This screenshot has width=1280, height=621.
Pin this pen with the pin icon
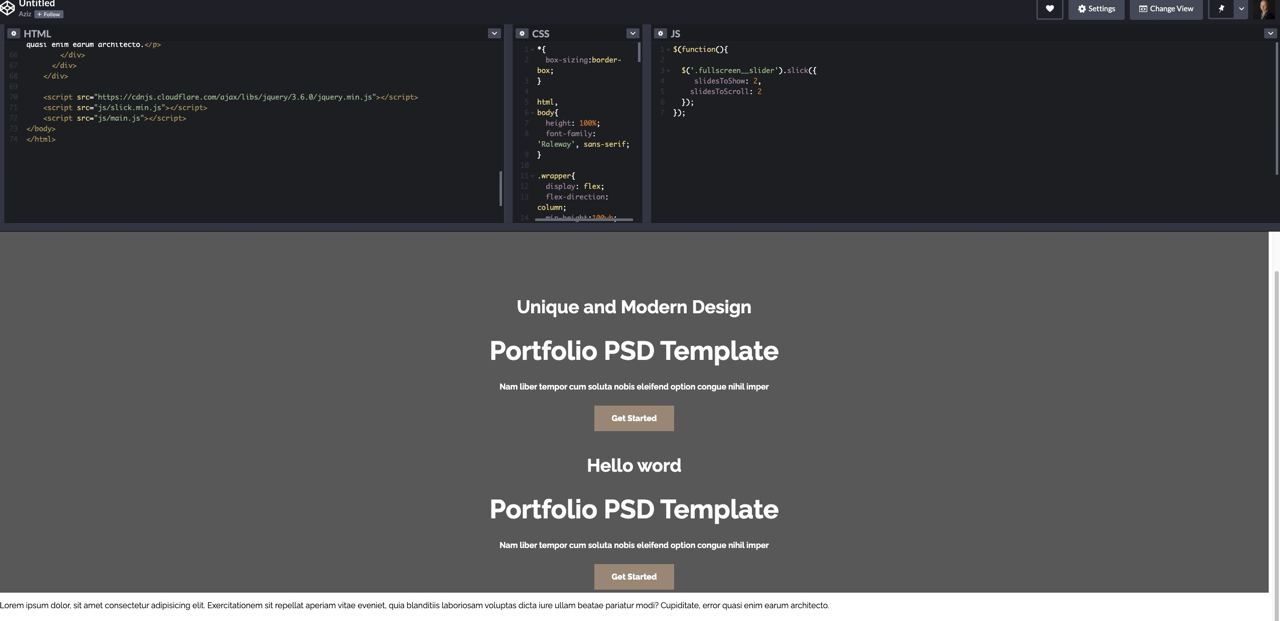1221,9
